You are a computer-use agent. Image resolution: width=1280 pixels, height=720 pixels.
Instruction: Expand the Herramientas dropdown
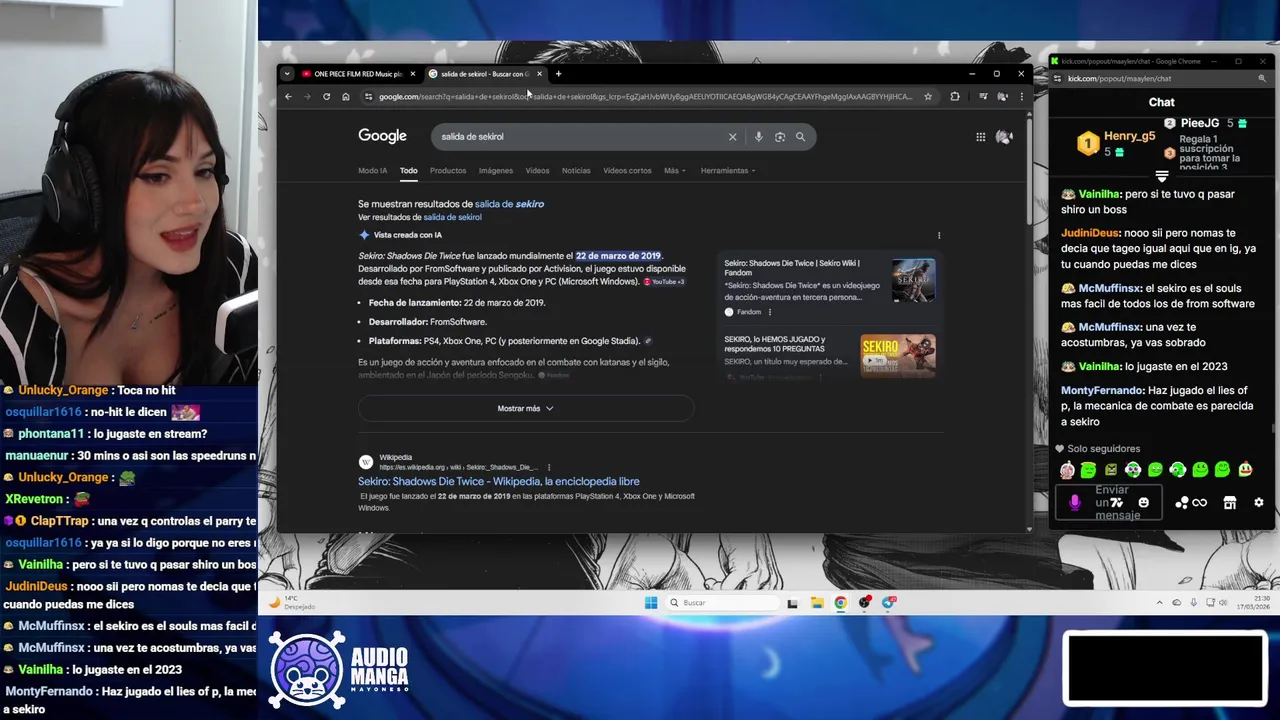click(728, 171)
